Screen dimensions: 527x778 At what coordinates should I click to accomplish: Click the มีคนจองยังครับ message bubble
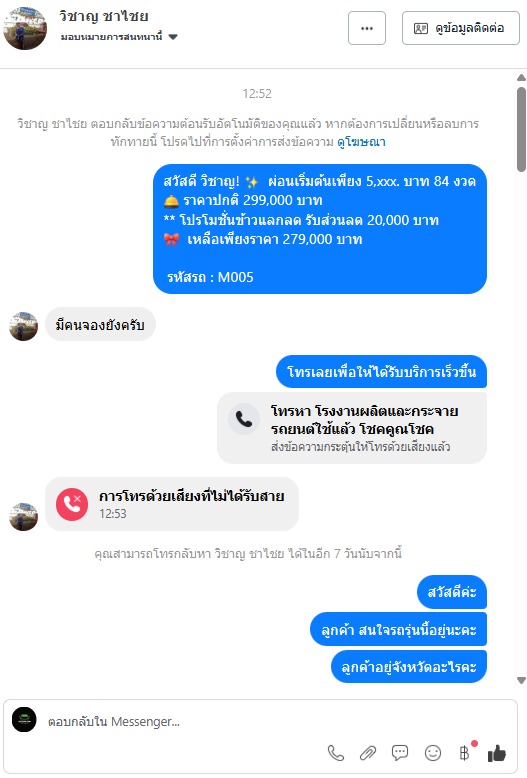100,324
